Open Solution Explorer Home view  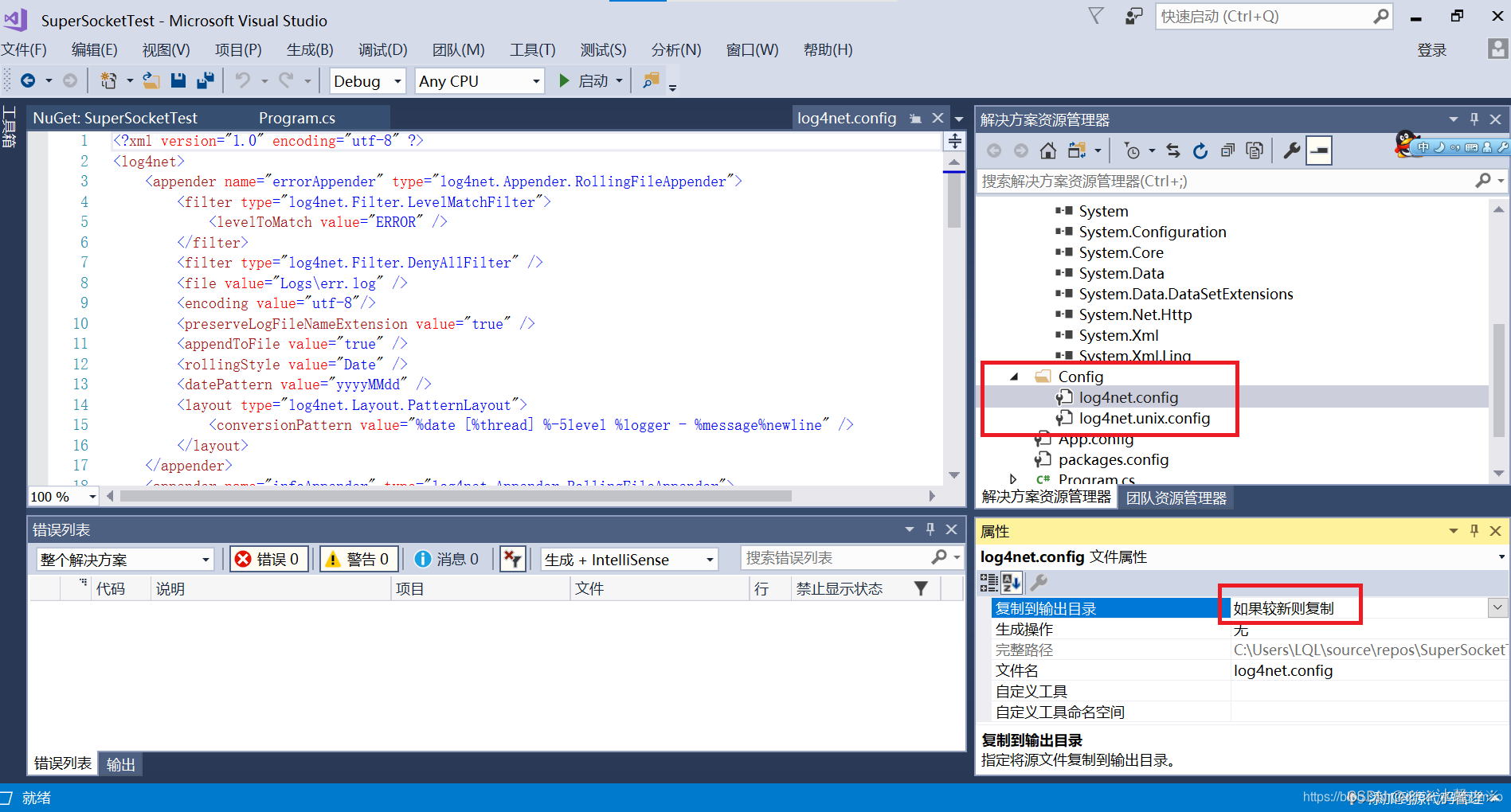pyautogui.click(x=1047, y=150)
